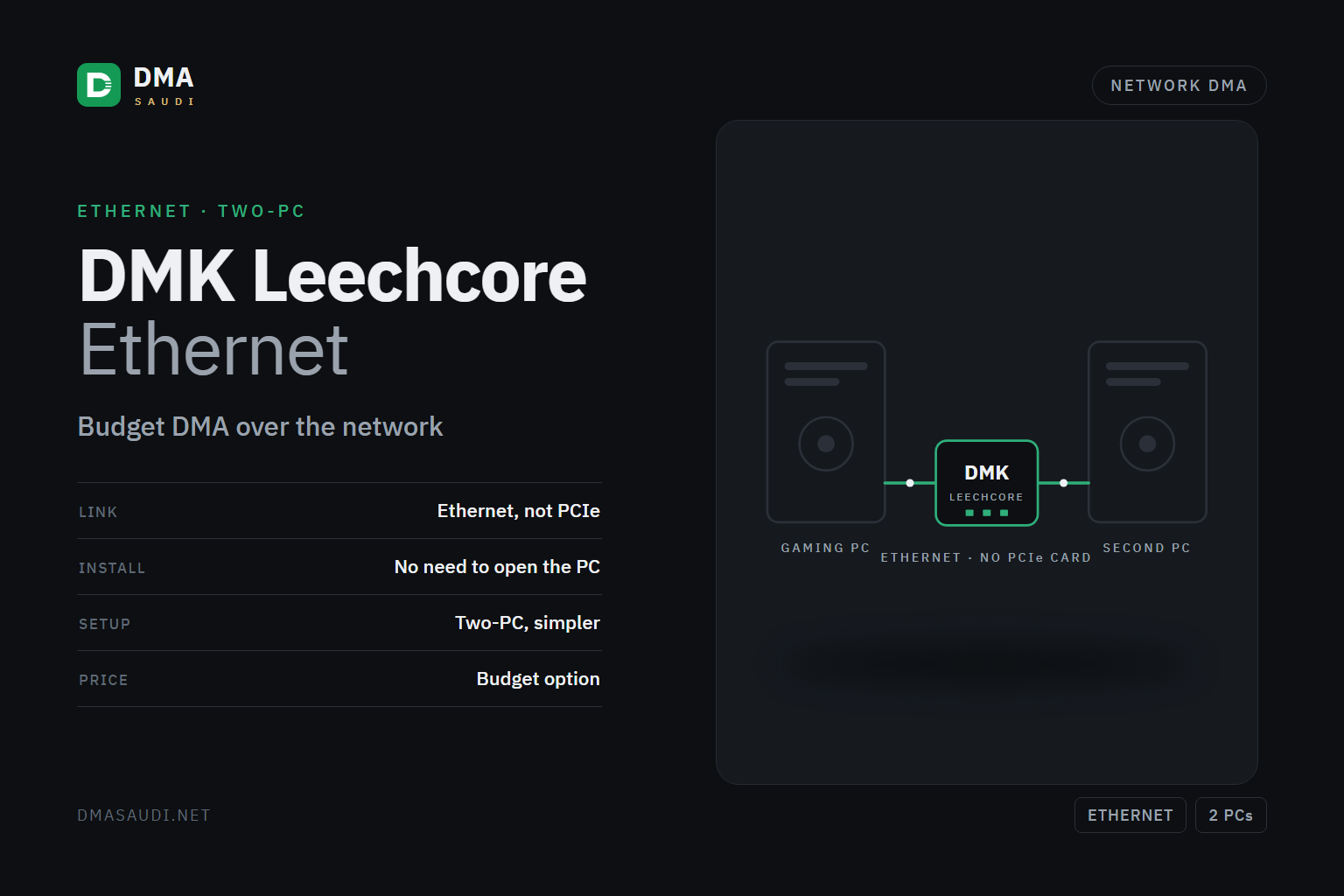Click the DMK Leechcore device box
This screenshot has width=1344, height=896.
pyautogui.click(x=987, y=483)
